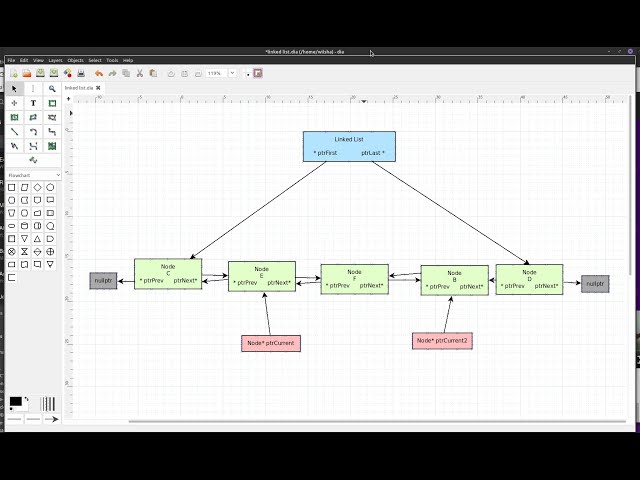Print the diagram

[x=81, y=73]
